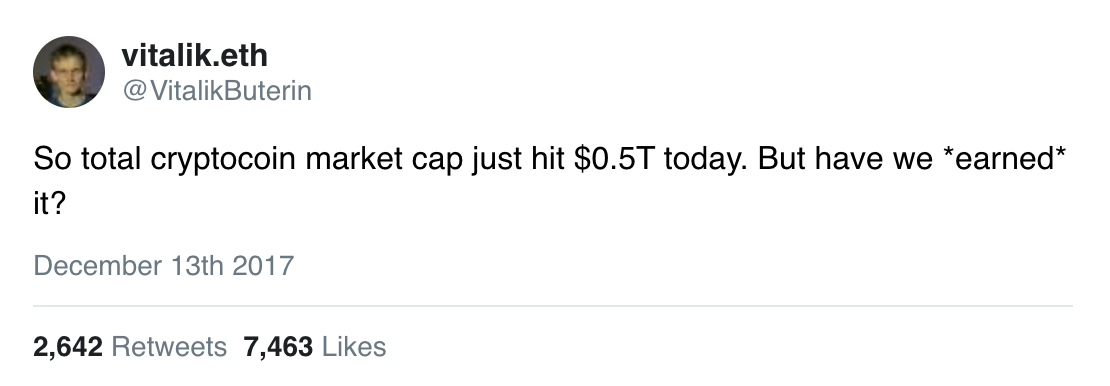The width and height of the screenshot is (1110, 386).
Task: Click the 7,463 likes count number
Action: pos(278,346)
